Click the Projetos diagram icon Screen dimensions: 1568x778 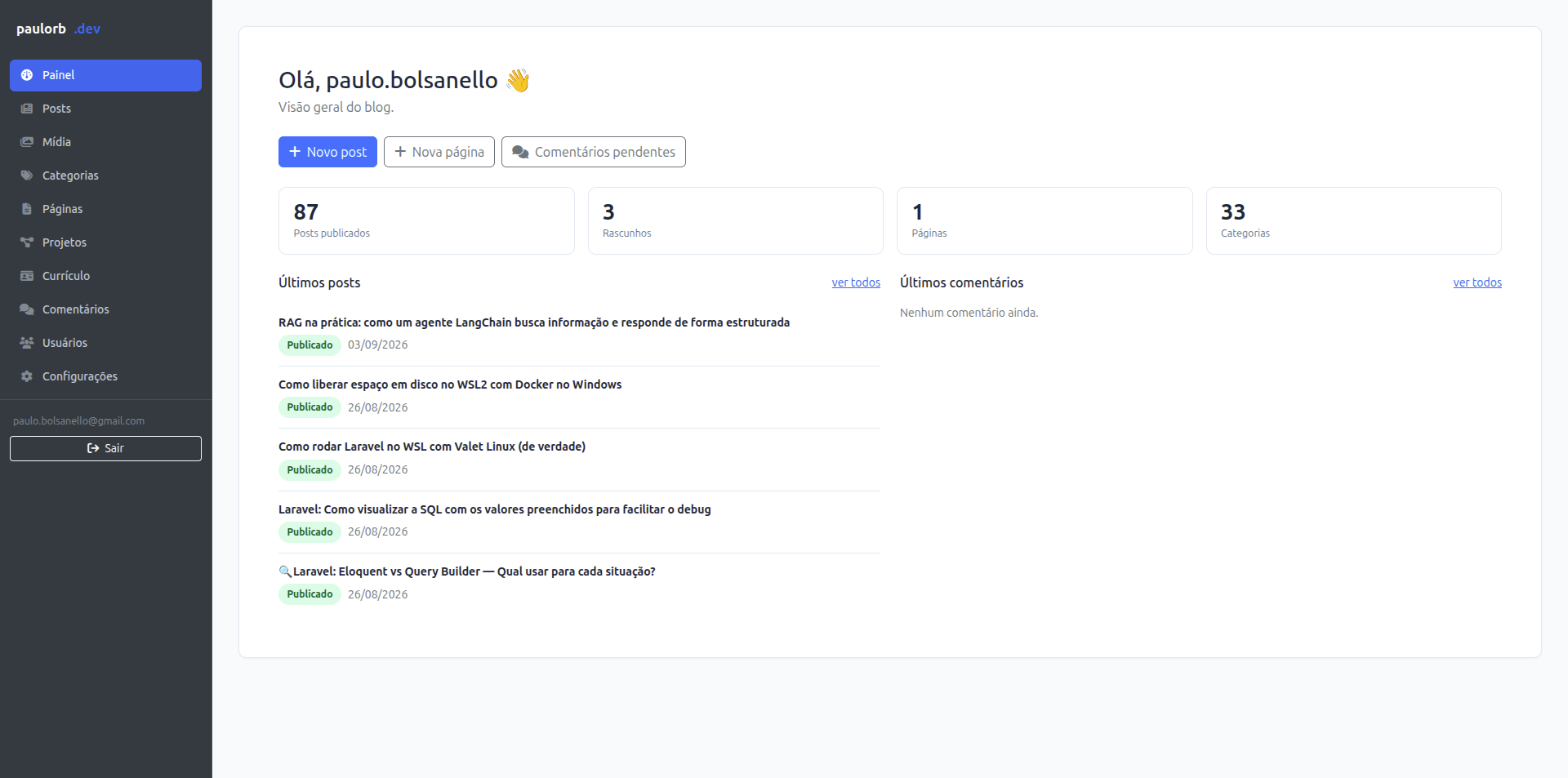(27, 242)
